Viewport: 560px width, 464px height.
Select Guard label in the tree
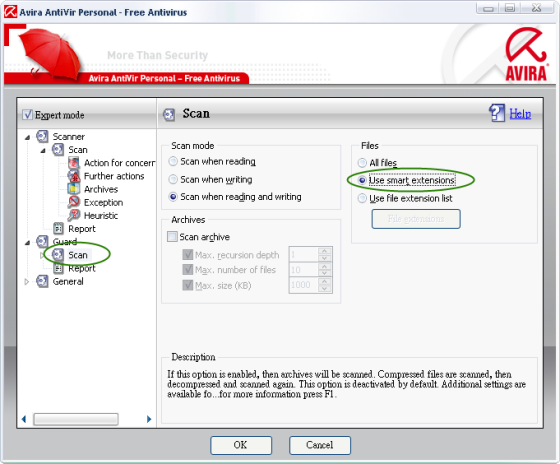(65, 242)
